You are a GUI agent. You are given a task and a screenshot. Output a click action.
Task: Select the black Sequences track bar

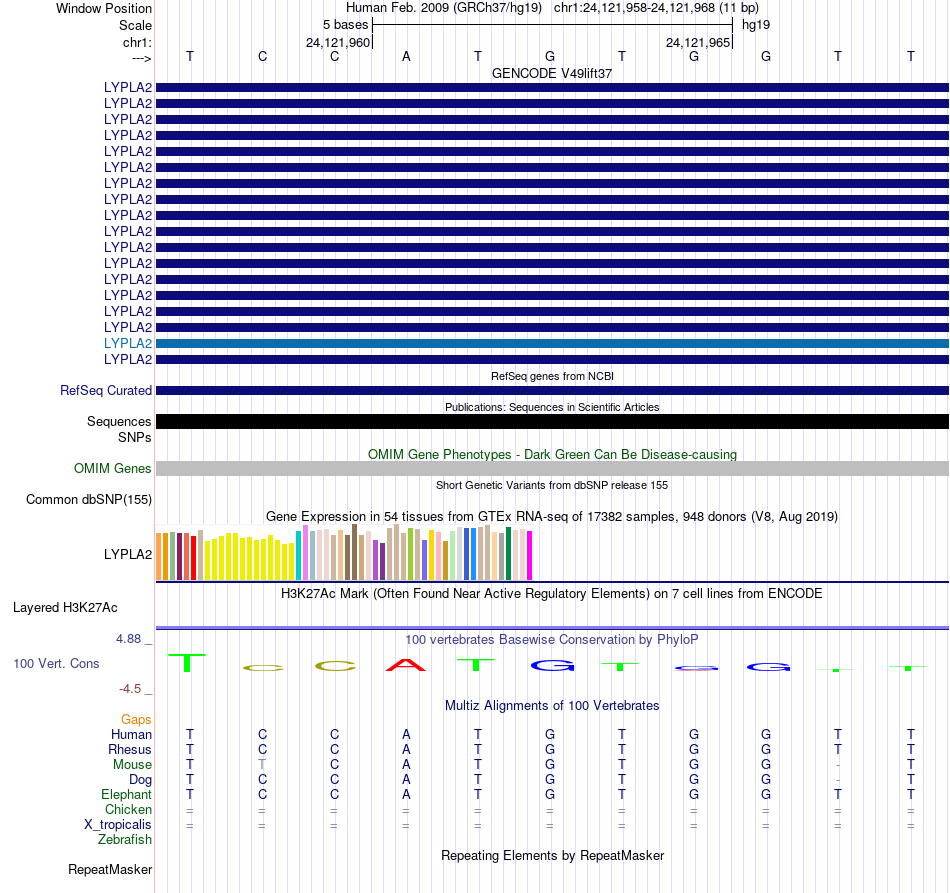pyautogui.click(x=552, y=422)
